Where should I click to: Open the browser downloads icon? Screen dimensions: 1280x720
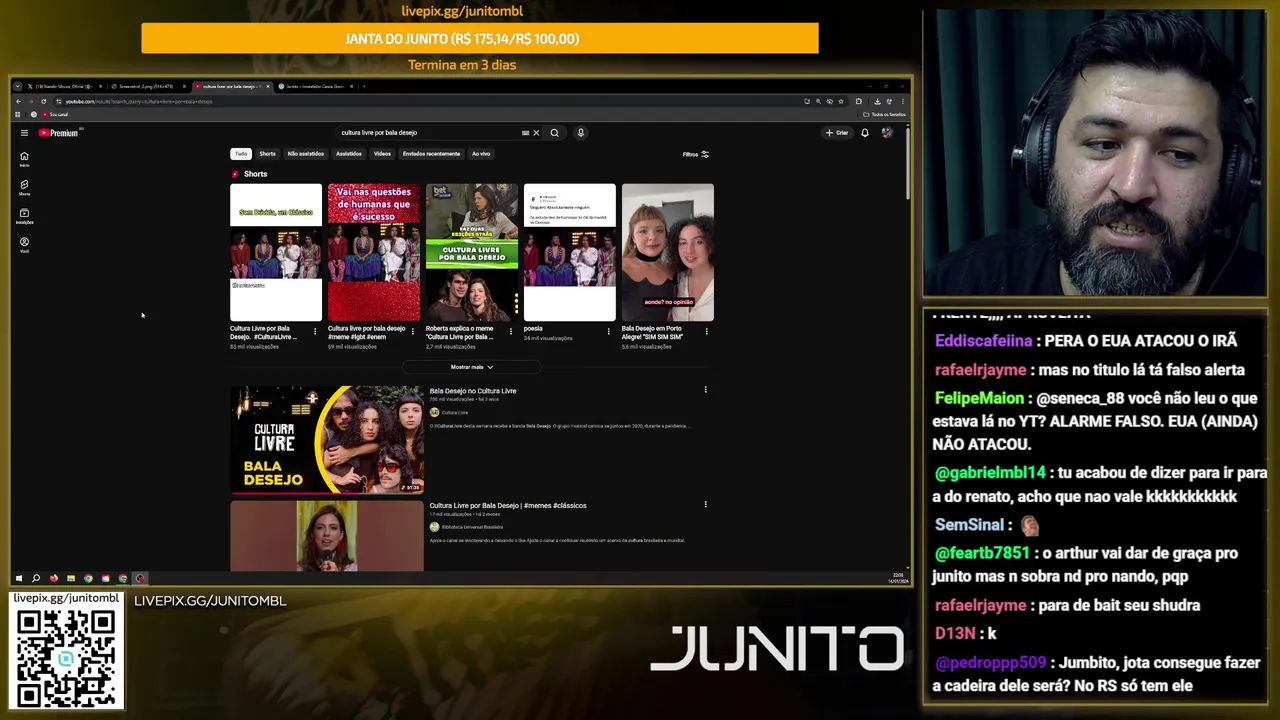(x=877, y=101)
